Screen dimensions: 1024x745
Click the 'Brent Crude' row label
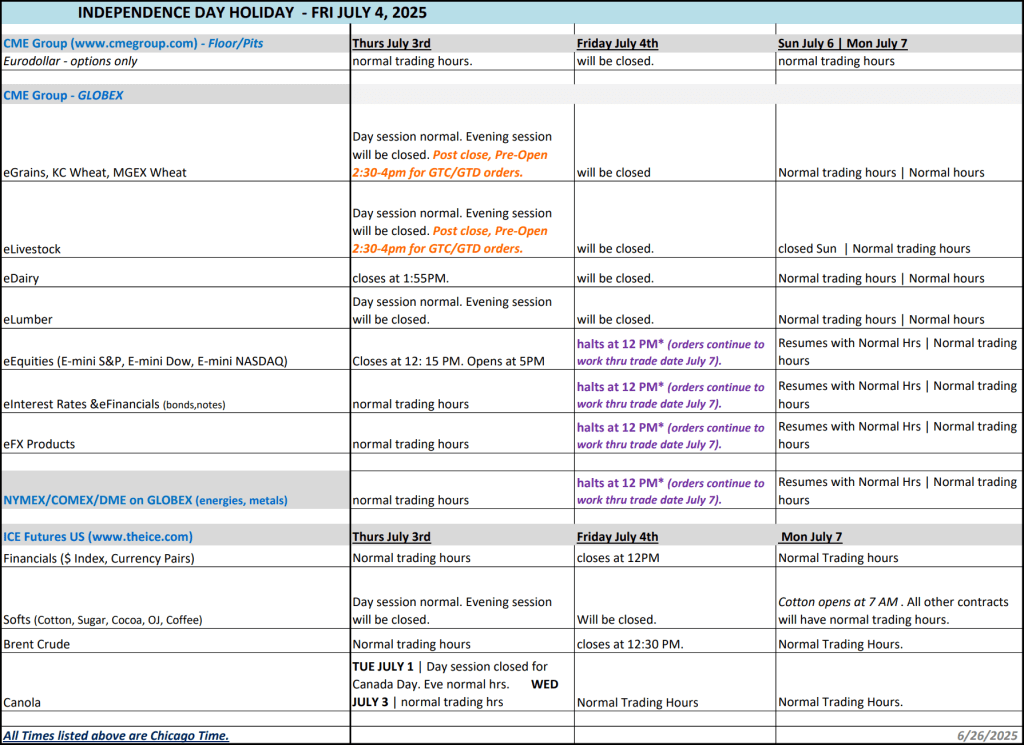tap(37, 644)
